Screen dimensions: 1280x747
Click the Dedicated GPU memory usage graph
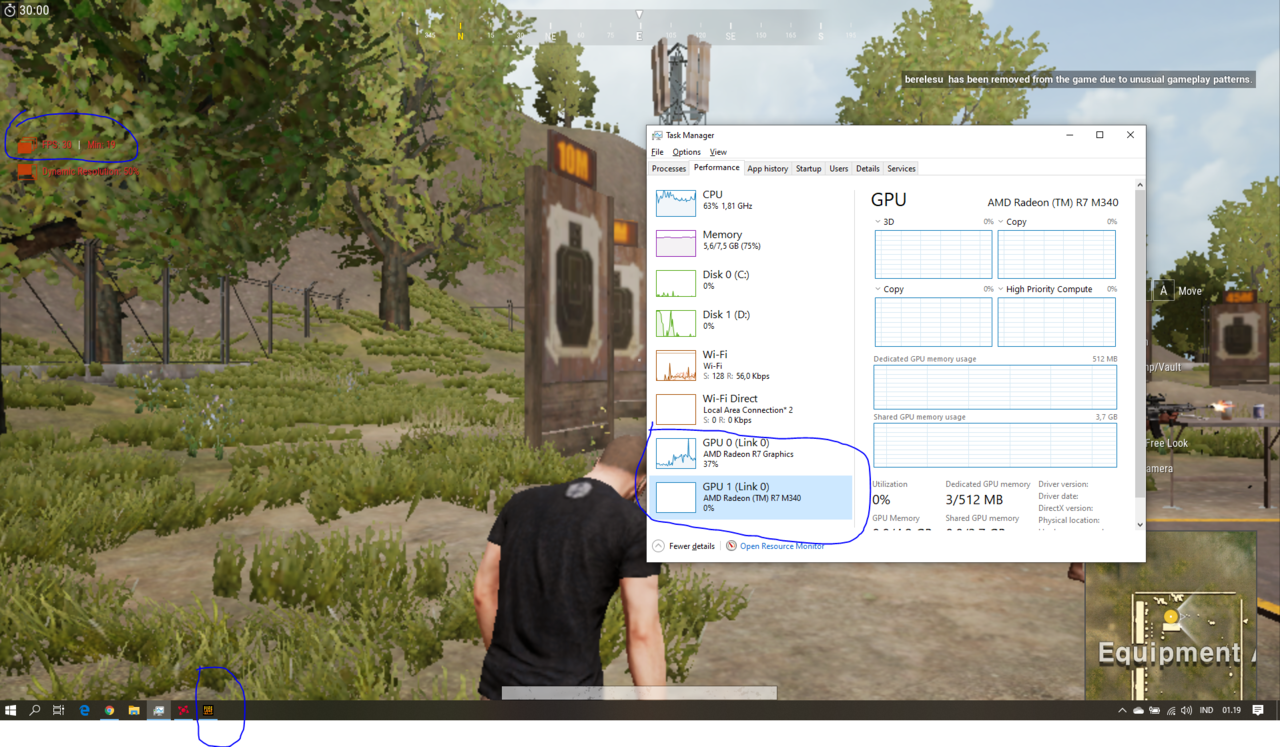[995, 387]
